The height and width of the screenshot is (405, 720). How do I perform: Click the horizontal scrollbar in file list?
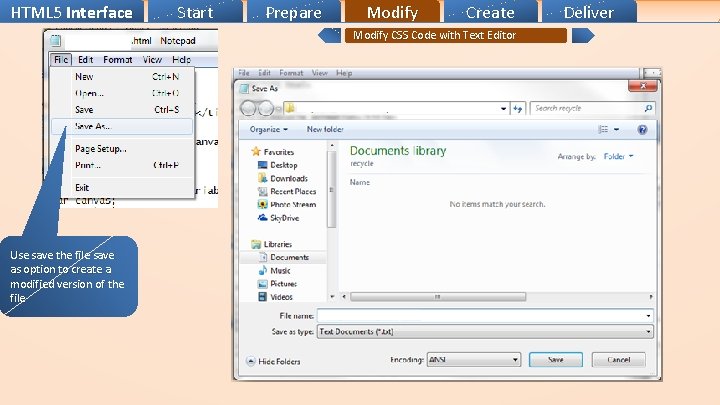tap(438, 297)
